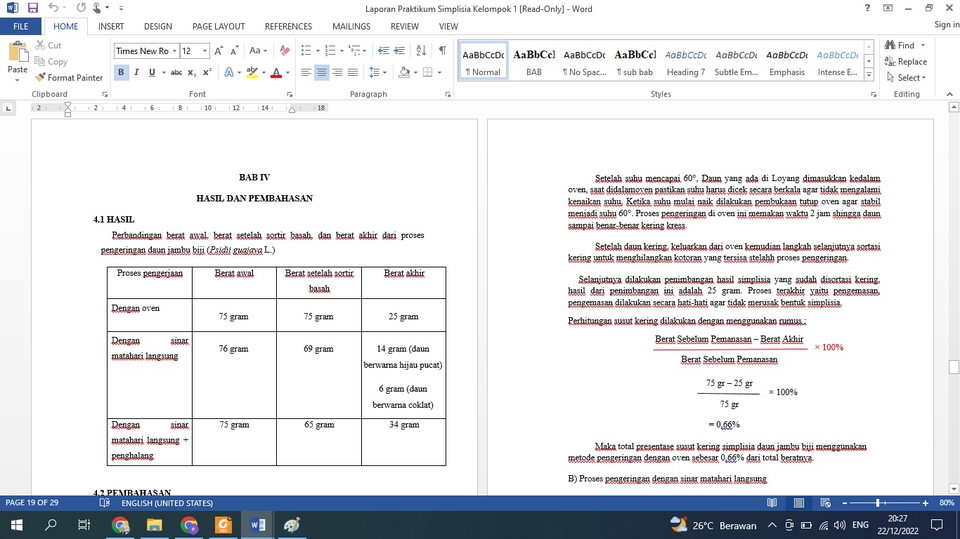Decrease paragraph indent
The image size is (960, 539).
pos(383,51)
